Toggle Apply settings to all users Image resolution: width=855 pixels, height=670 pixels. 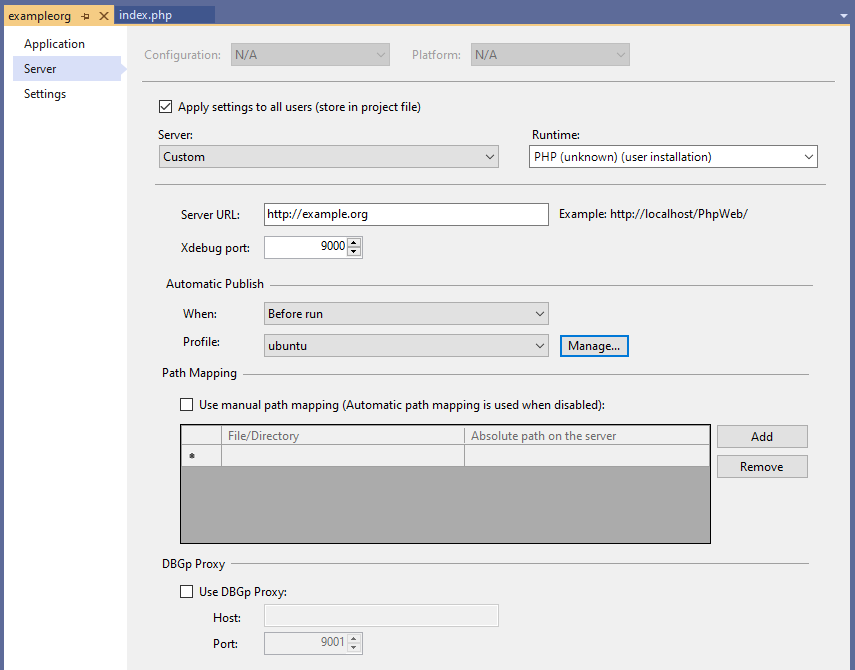(165, 106)
